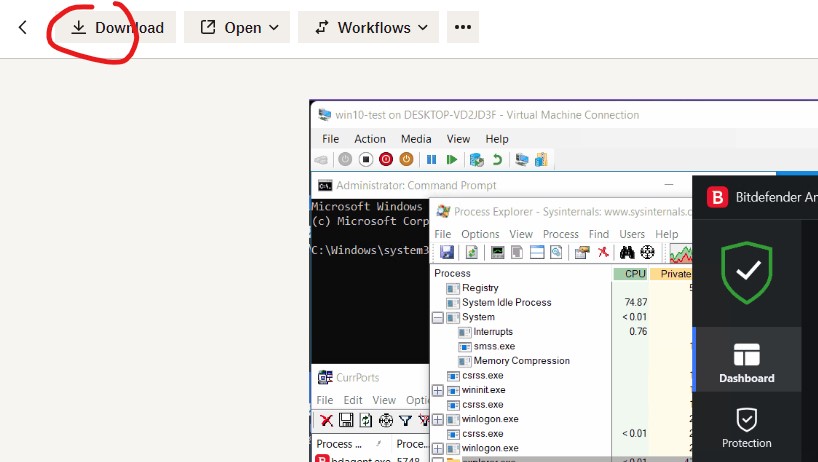Open the Bitdefender Dashboard tab
The image size is (818, 462).
coord(747,362)
